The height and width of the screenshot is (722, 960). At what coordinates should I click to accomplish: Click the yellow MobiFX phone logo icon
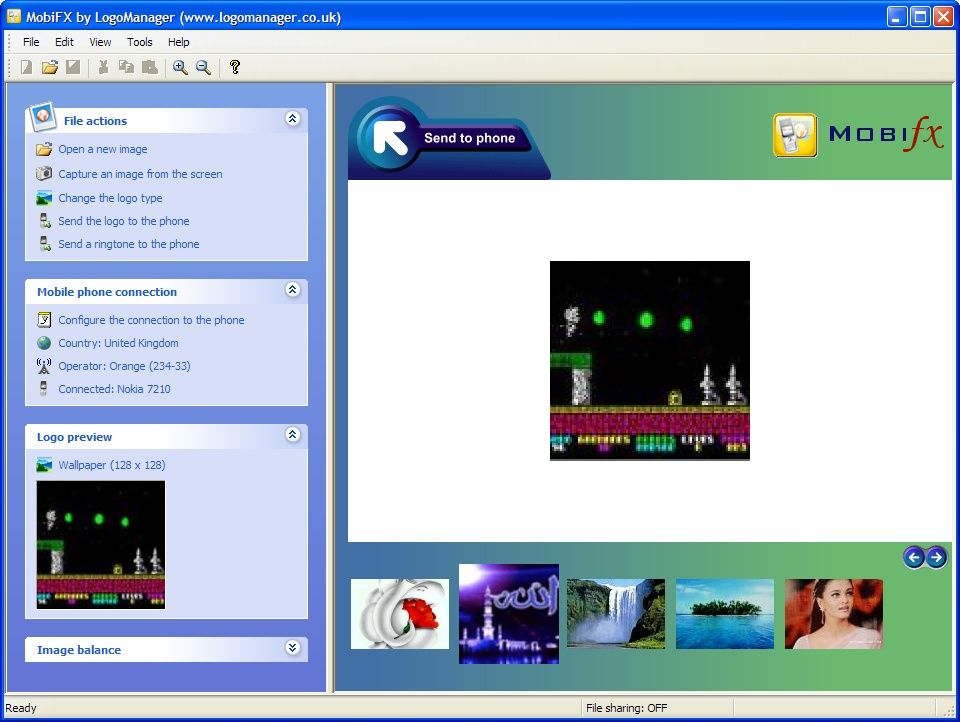tap(795, 135)
